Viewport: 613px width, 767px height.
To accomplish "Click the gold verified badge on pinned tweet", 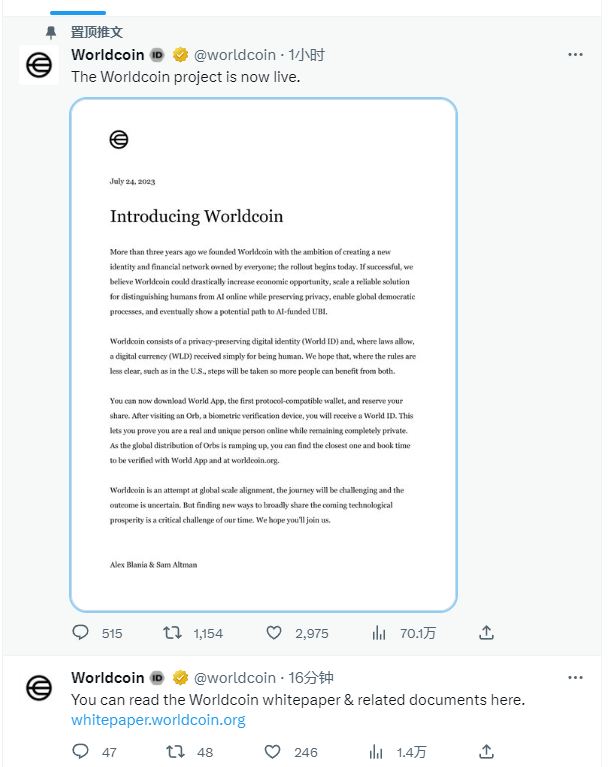I will pyautogui.click(x=181, y=55).
